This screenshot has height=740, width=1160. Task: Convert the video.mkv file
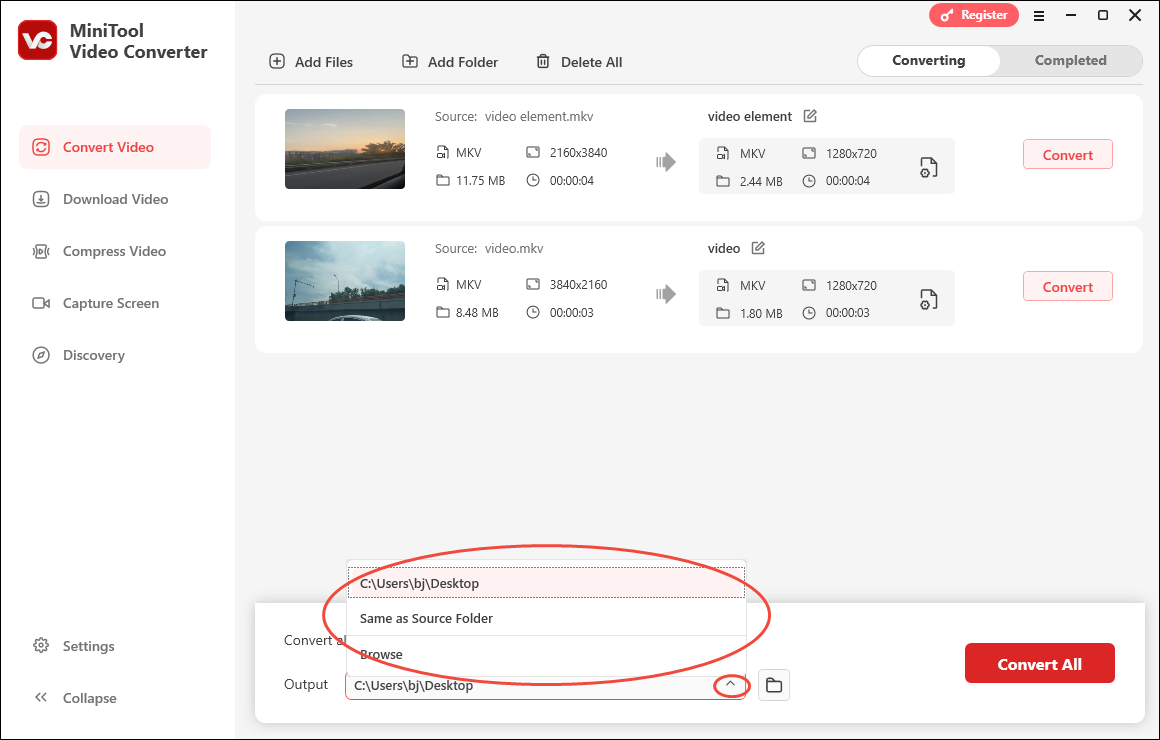click(x=1068, y=286)
